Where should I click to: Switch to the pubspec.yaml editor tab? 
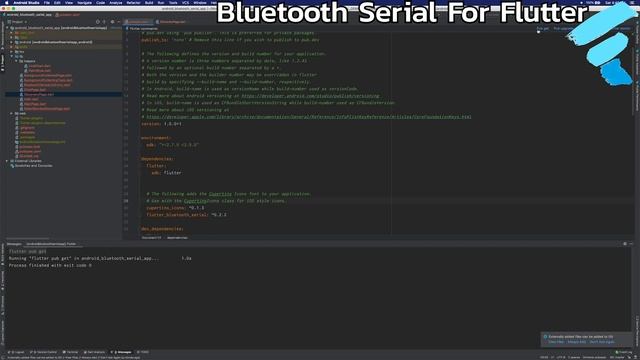point(139,22)
